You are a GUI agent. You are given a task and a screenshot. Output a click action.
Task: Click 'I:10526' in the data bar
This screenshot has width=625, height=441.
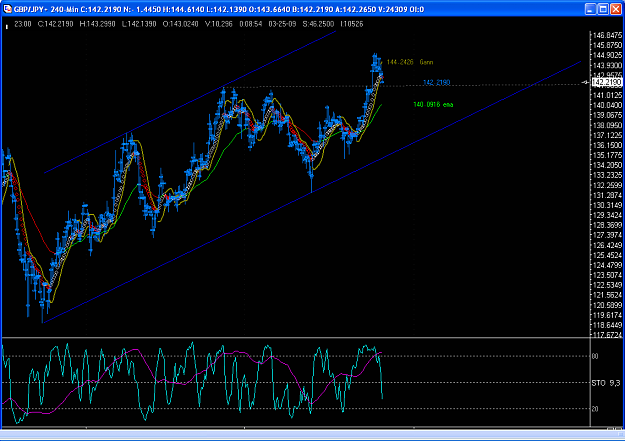pos(352,24)
